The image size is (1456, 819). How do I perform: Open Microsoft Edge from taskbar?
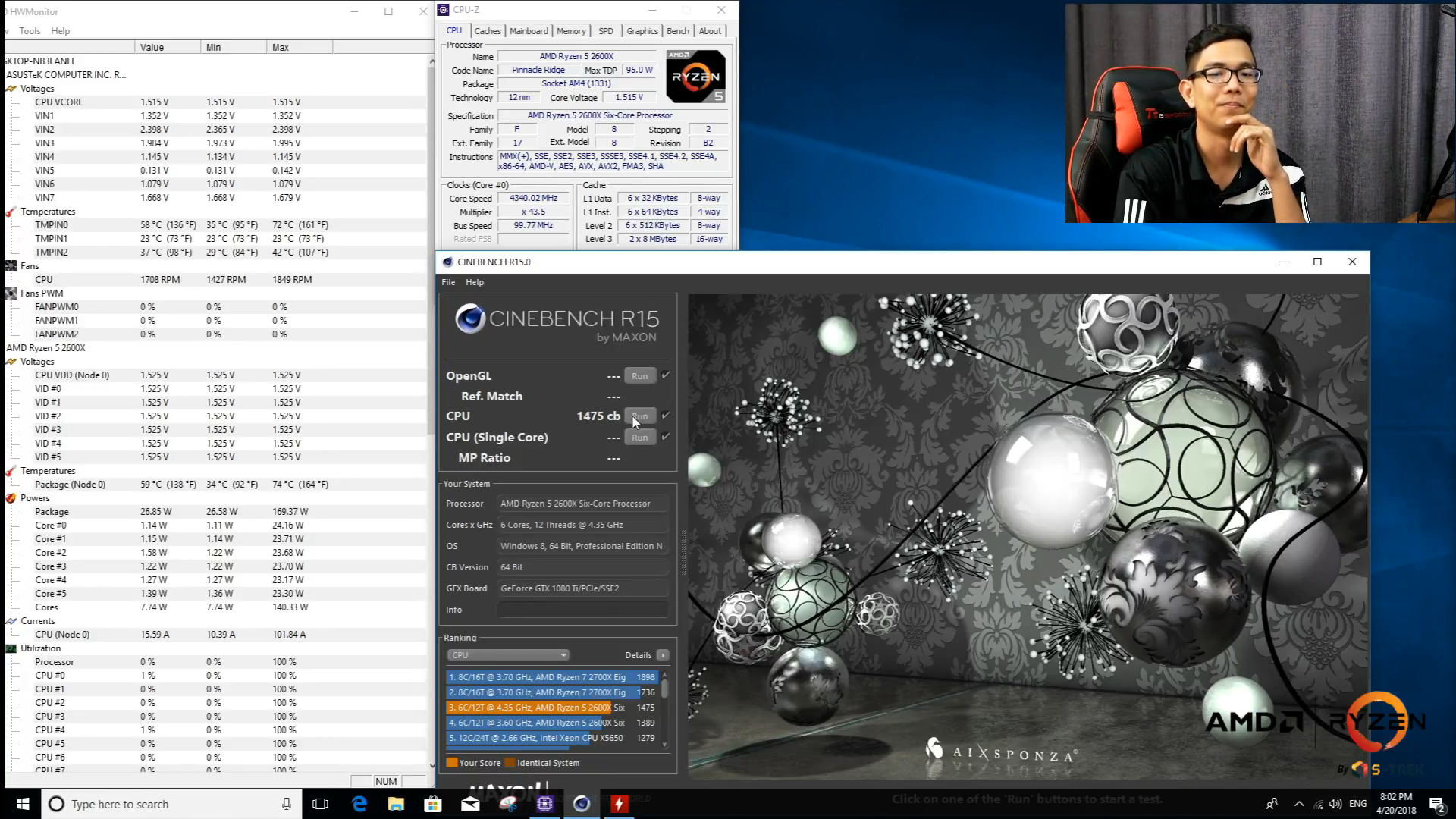point(359,804)
